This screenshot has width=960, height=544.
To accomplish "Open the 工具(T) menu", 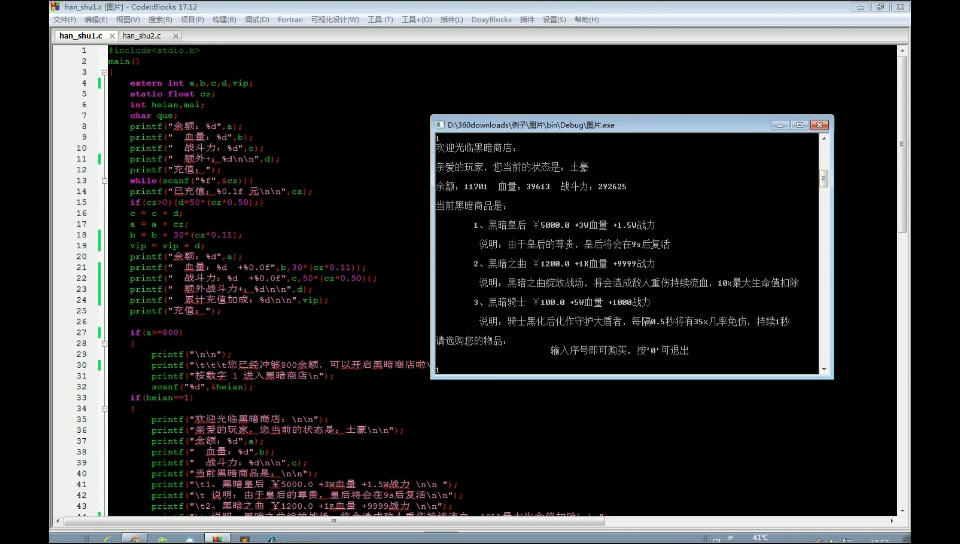I will tap(380, 20).
